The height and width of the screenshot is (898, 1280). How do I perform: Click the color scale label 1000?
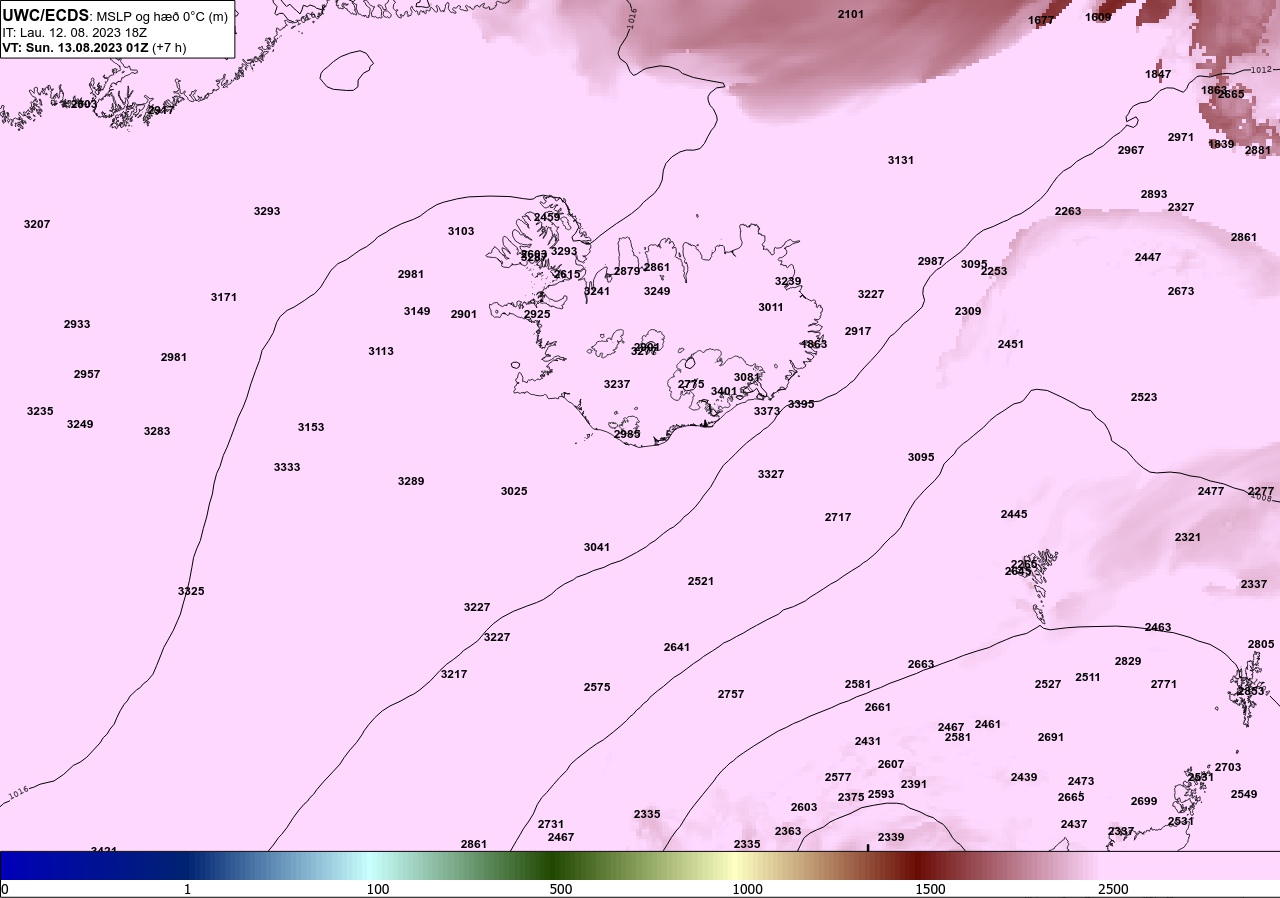click(747, 889)
